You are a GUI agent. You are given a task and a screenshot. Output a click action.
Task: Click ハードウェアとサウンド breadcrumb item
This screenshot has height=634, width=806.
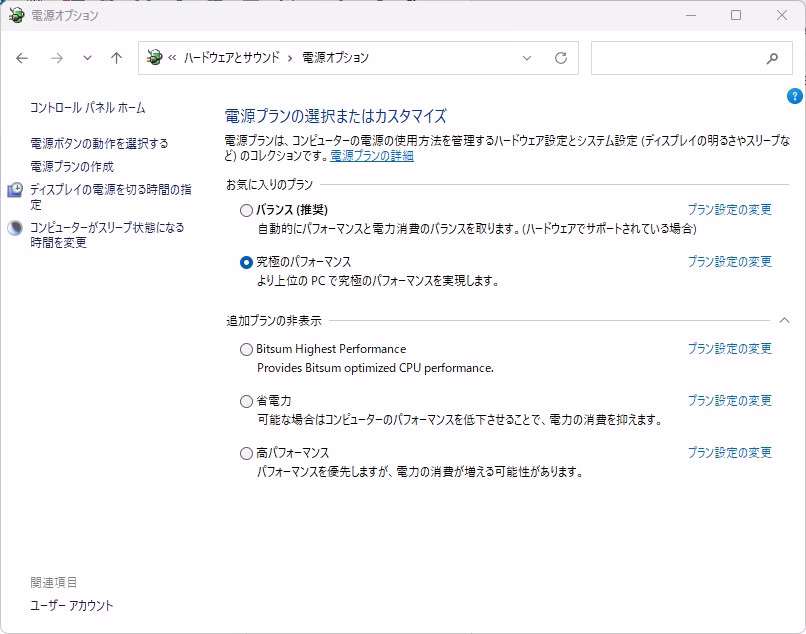pyautogui.click(x=233, y=58)
